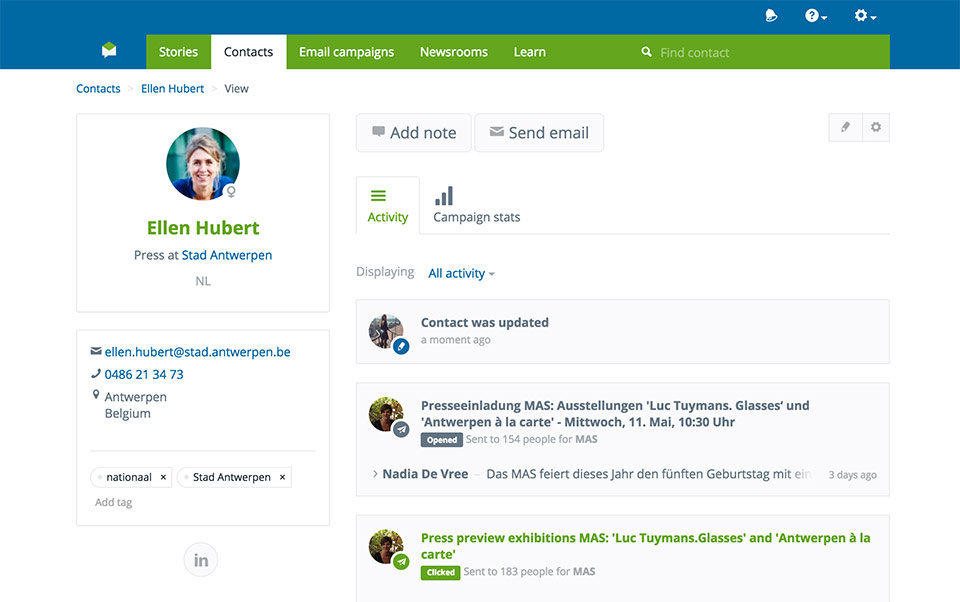Switch to the Newsrooms tab
Image resolution: width=960 pixels, height=602 pixels.
(454, 52)
